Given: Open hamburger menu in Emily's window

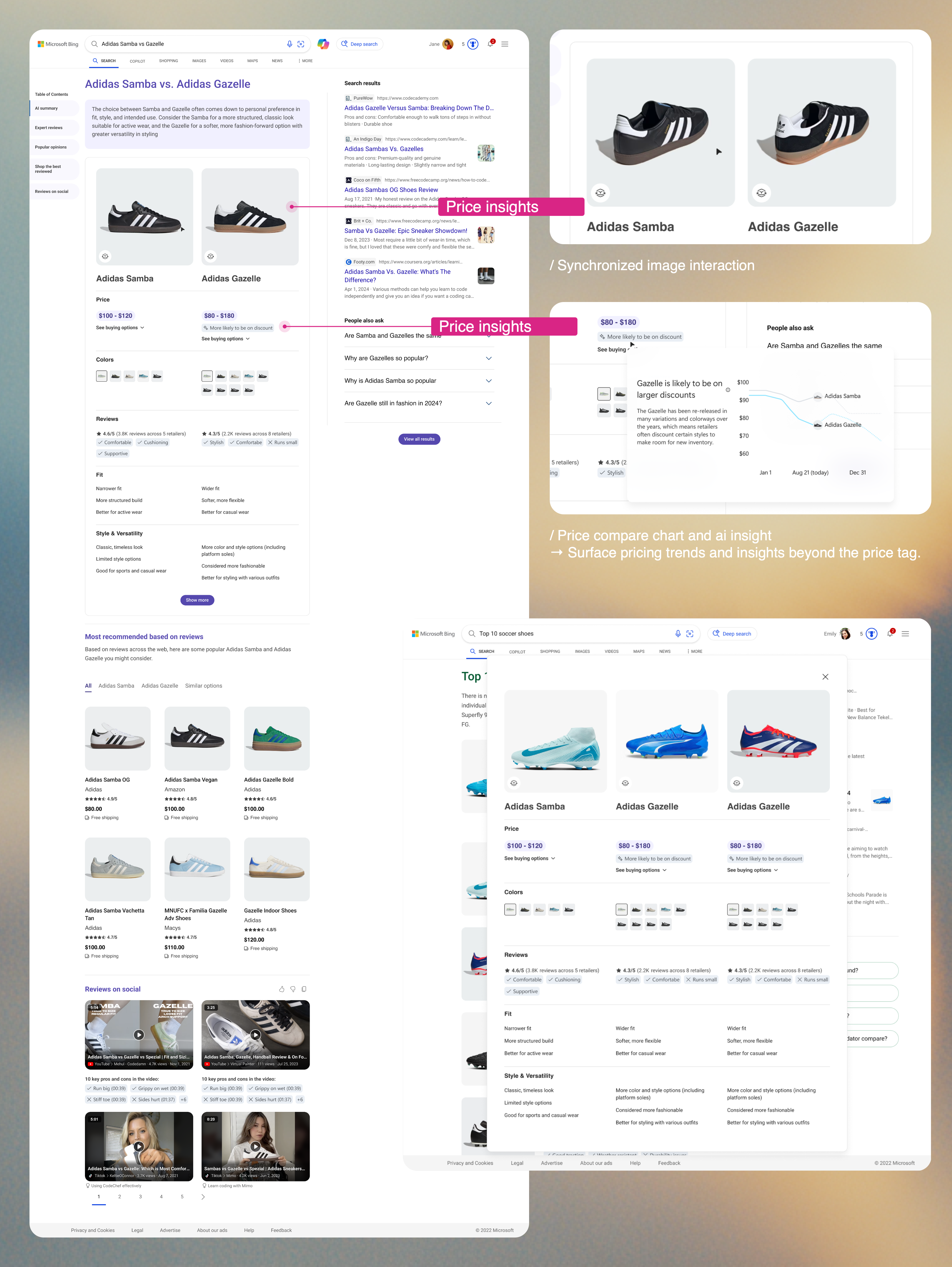Looking at the screenshot, I should point(905,633).
